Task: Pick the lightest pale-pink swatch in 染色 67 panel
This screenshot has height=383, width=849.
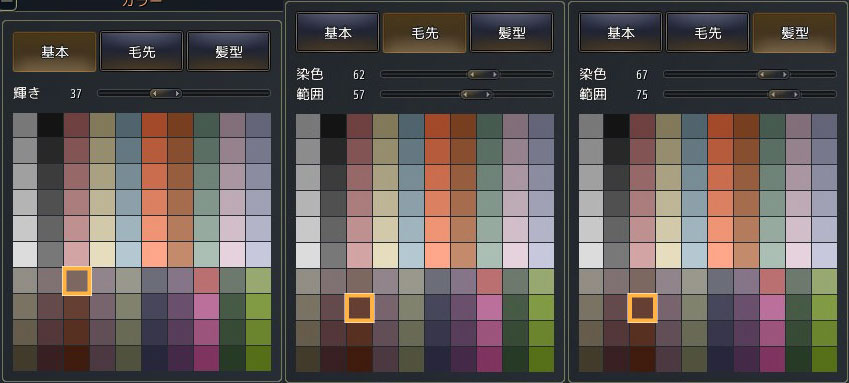Action: [798, 255]
